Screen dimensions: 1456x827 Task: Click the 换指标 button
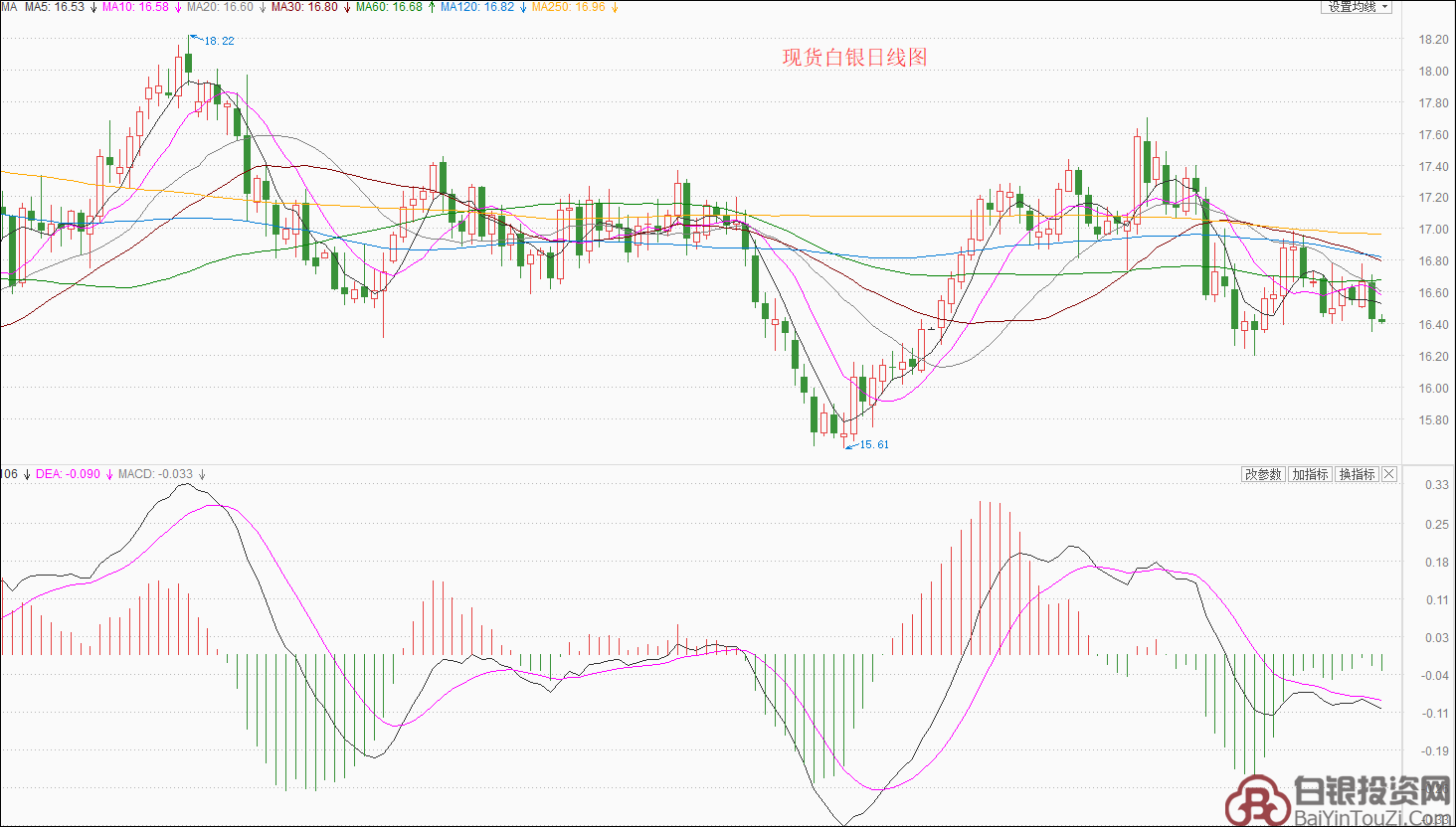click(x=1357, y=475)
